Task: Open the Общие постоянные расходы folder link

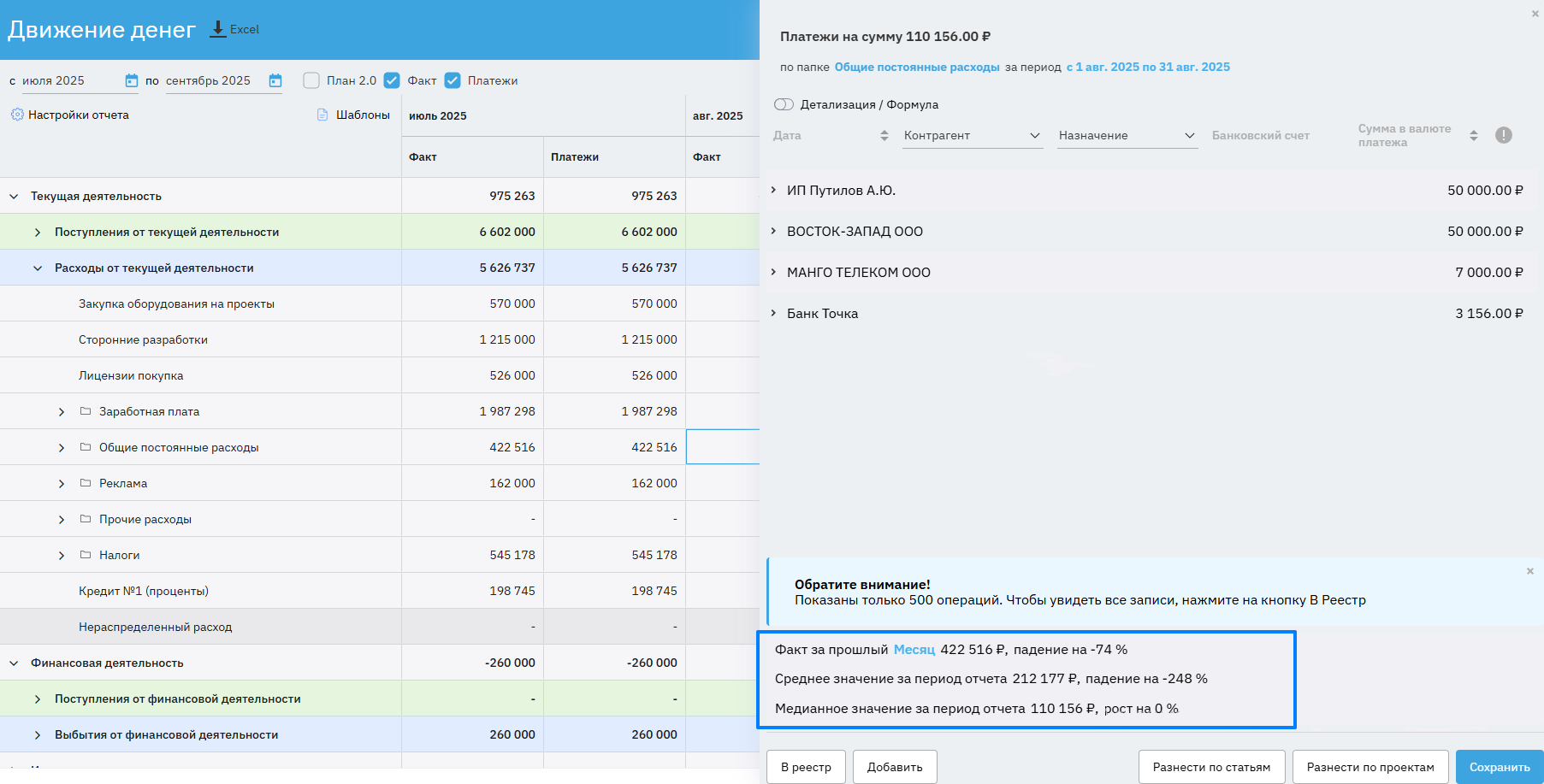Action: [916, 67]
